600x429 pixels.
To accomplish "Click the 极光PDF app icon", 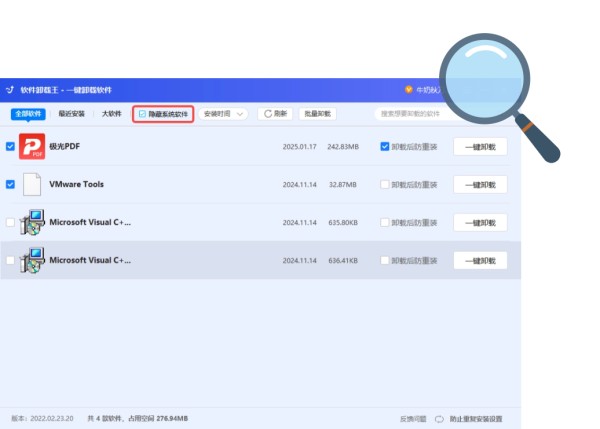I will (x=32, y=146).
